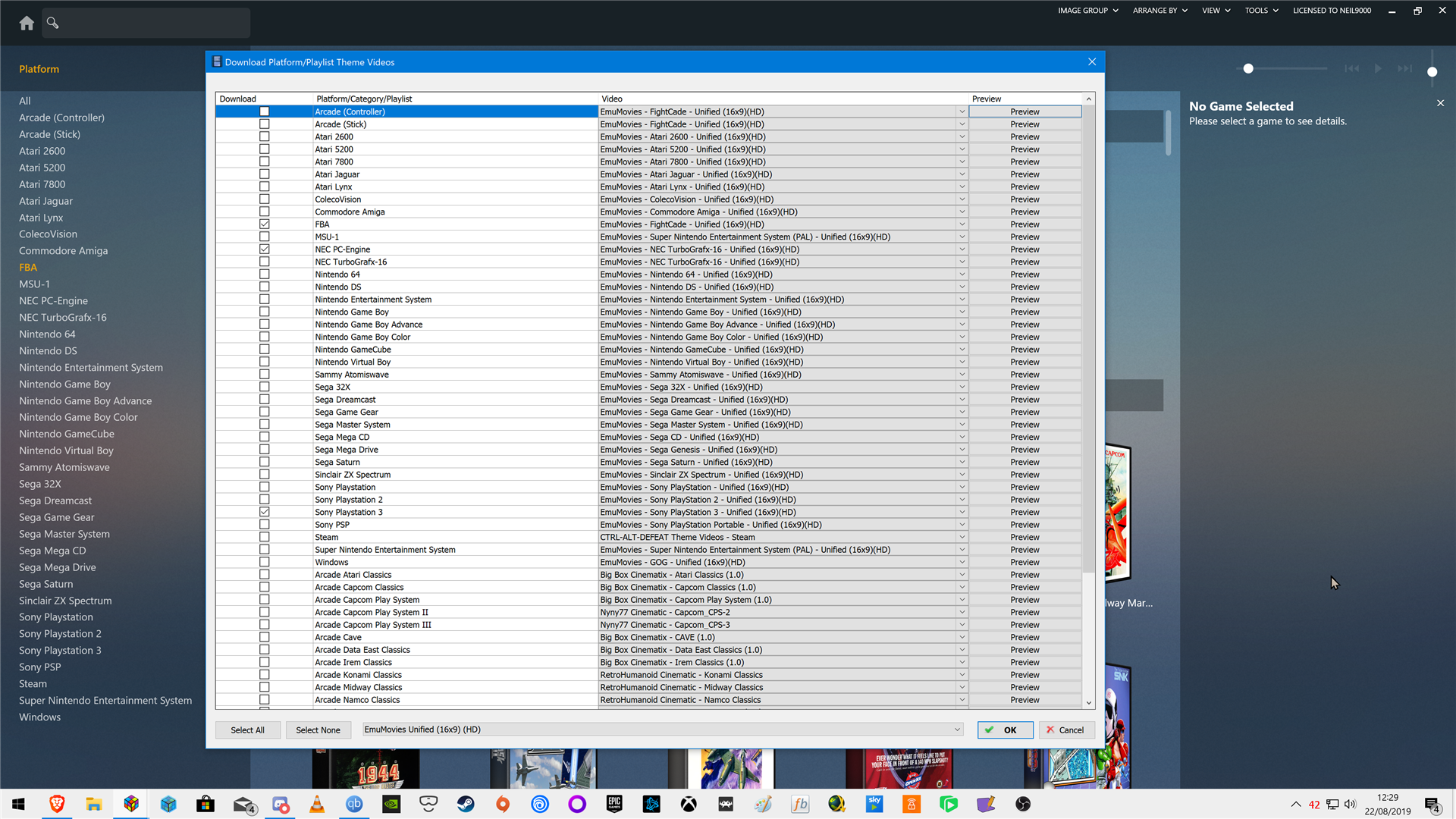Open video dropdown for Arcade (Controller)

pos(962,111)
